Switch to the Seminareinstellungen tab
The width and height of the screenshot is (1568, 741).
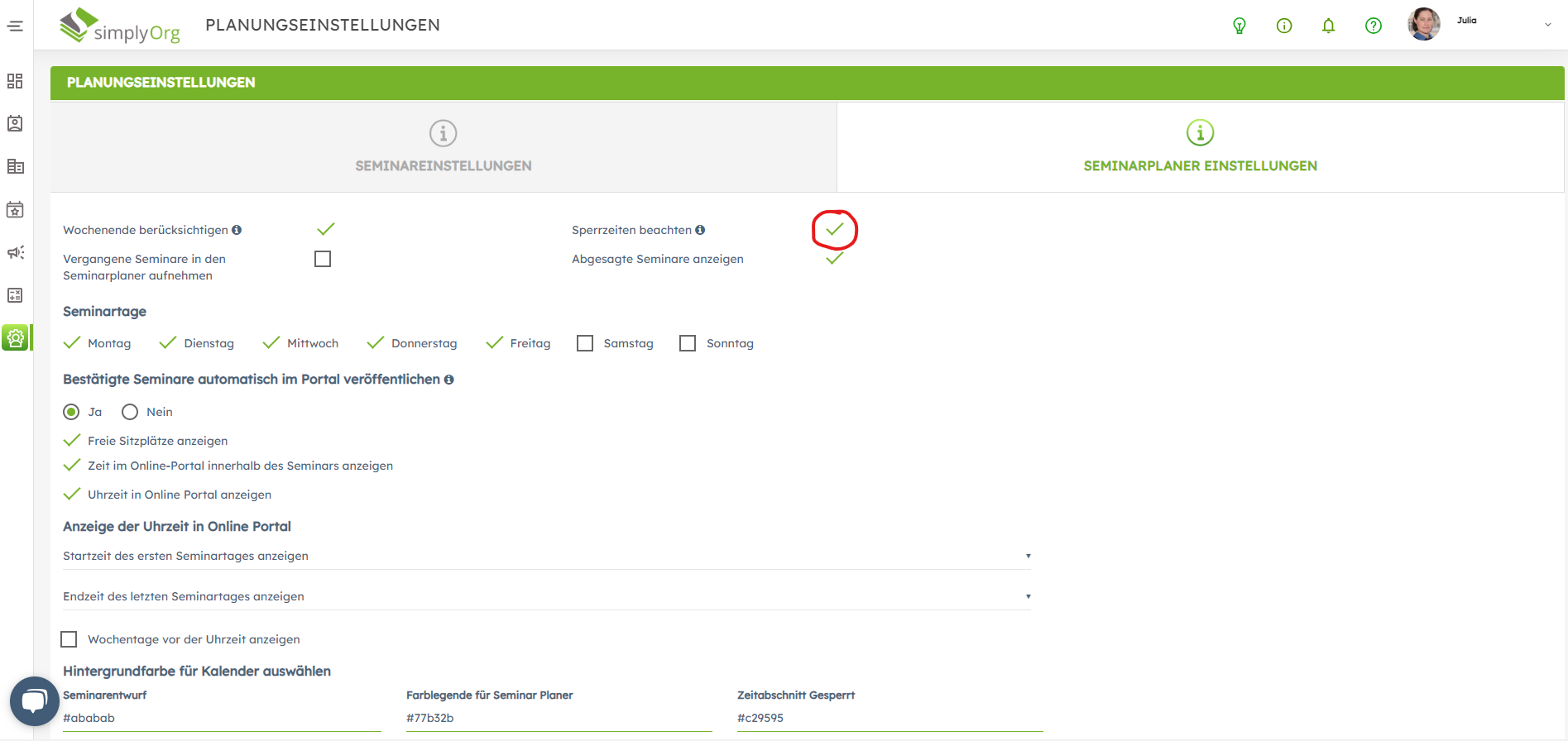click(444, 147)
